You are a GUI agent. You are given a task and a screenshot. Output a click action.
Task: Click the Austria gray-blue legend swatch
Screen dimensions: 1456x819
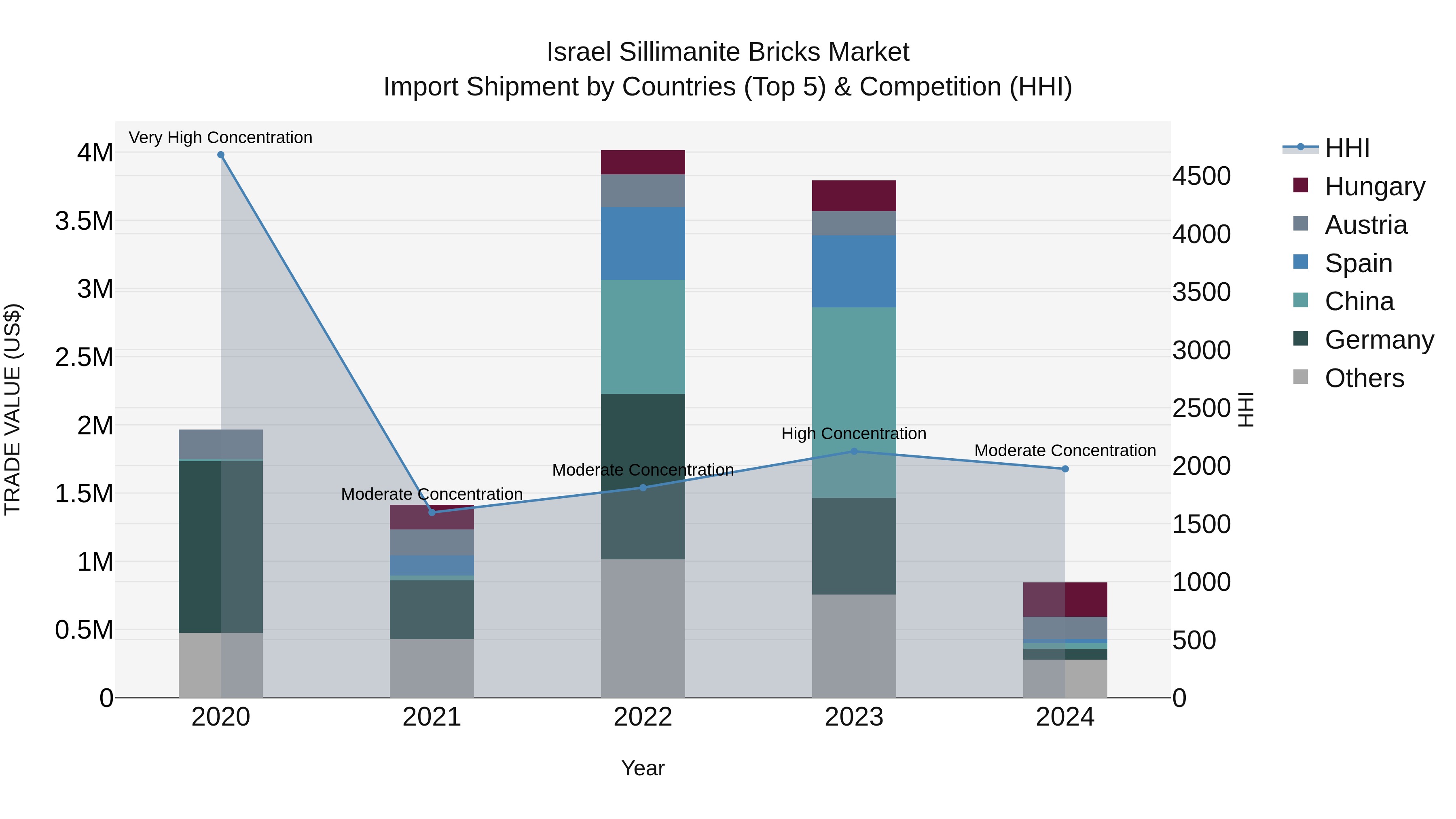point(1301,223)
